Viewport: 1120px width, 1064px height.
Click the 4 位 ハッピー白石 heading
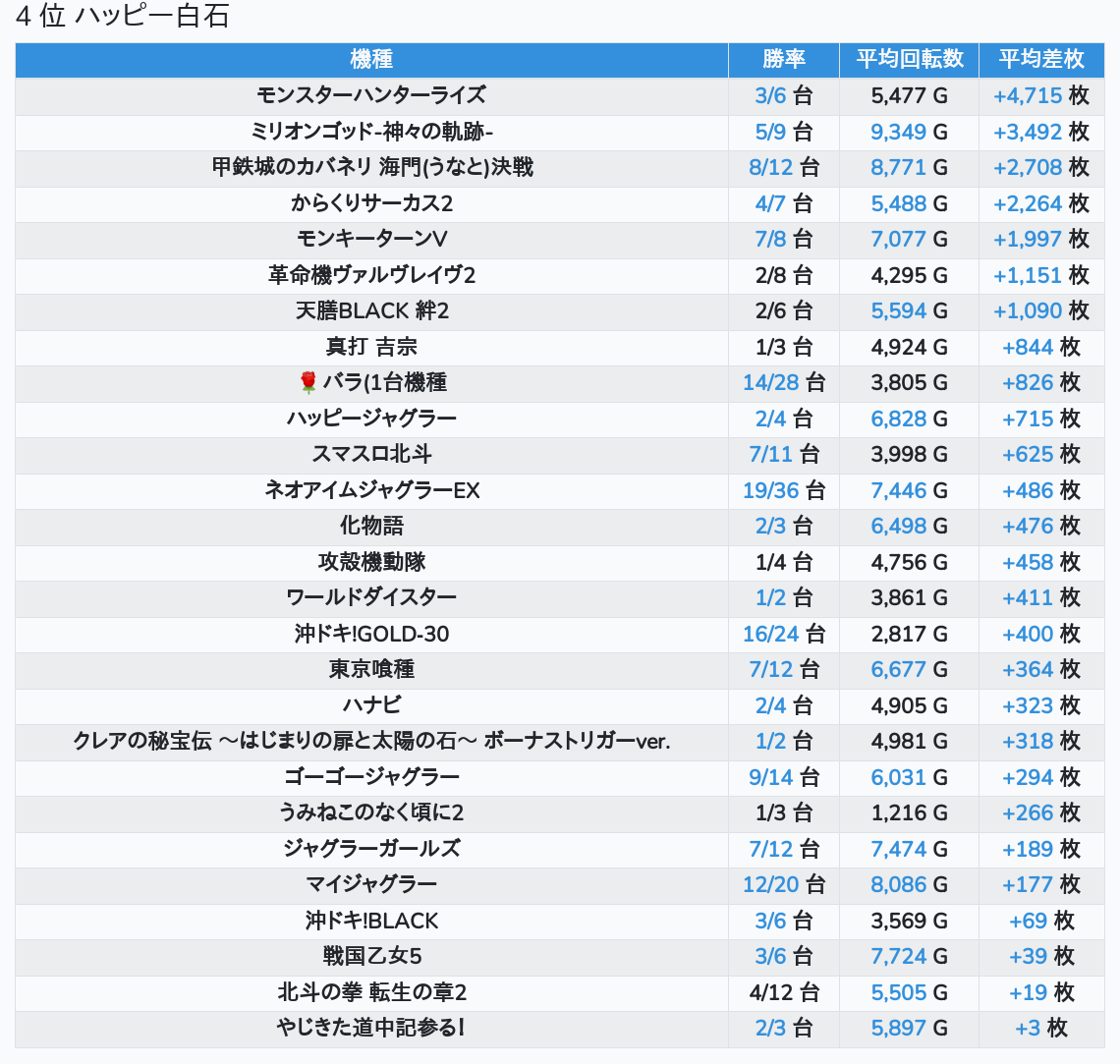point(122,17)
